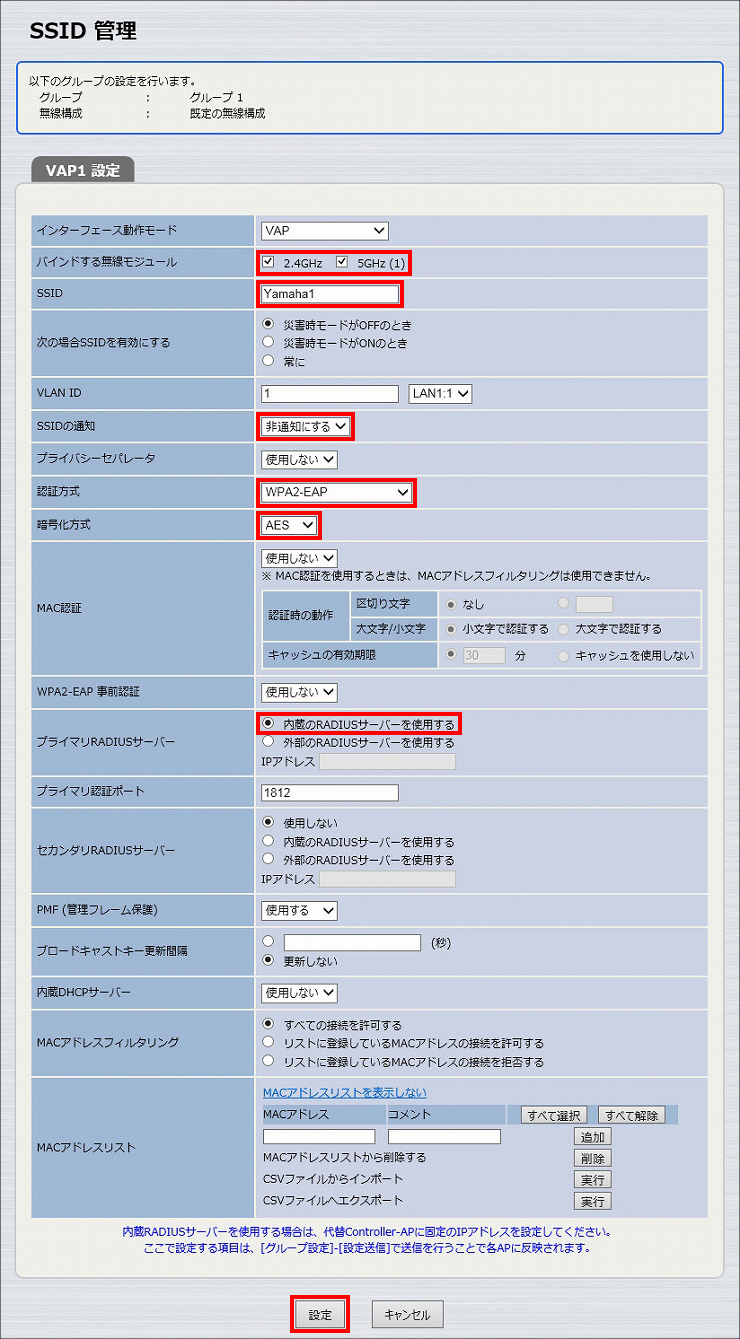Click the SSID input field containing Yamaha1
Image resolution: width=740 pixels, height=1339 pixels.
[329, 294]
